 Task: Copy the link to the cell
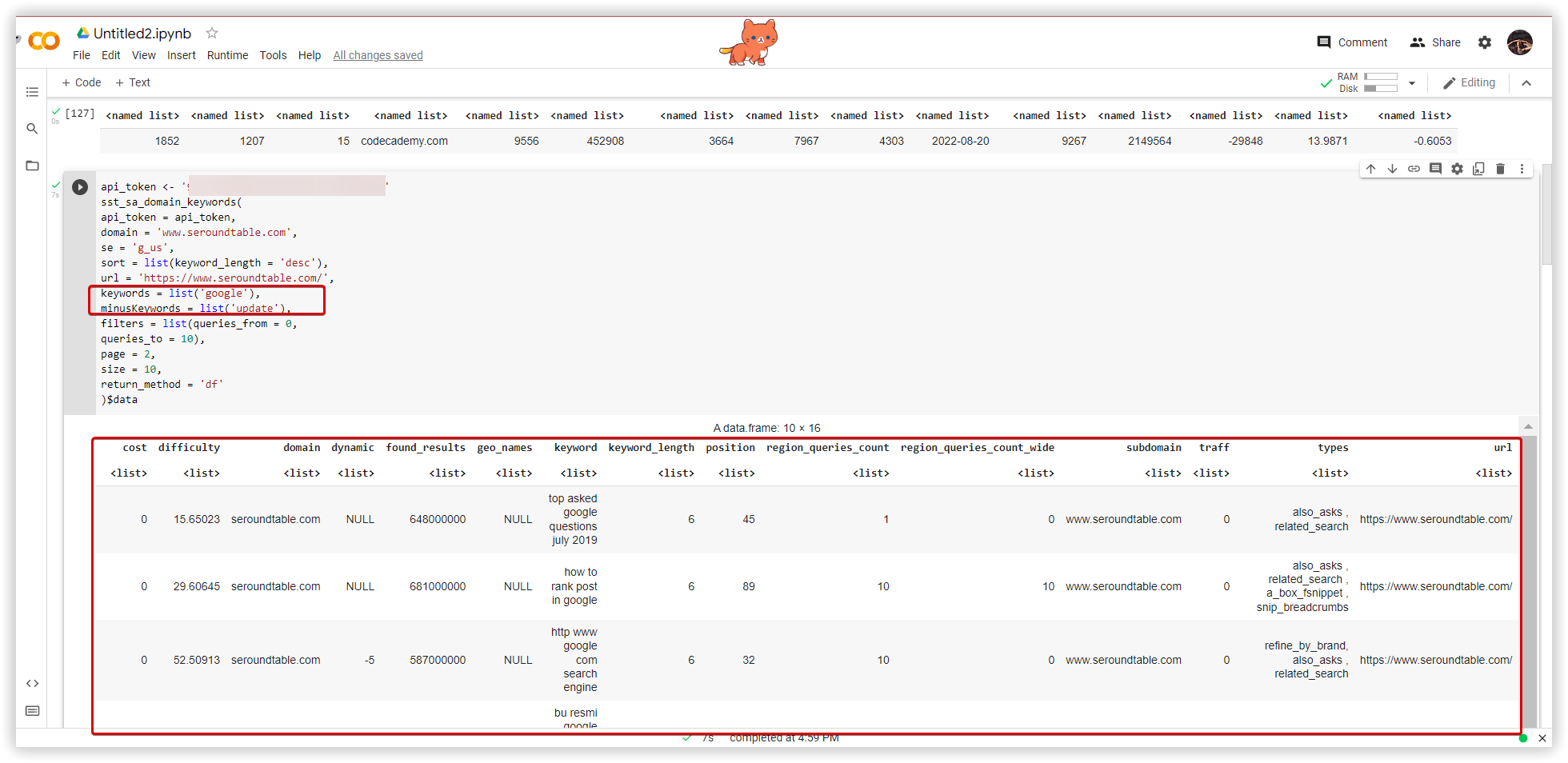coord(1414,169)
